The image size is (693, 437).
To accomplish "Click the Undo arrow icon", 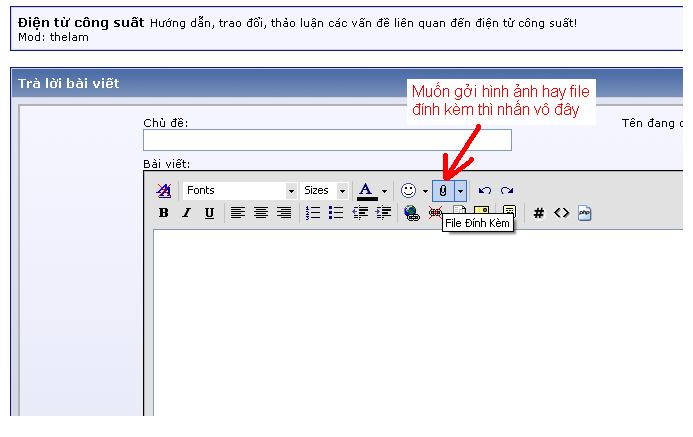I will 484,191.
